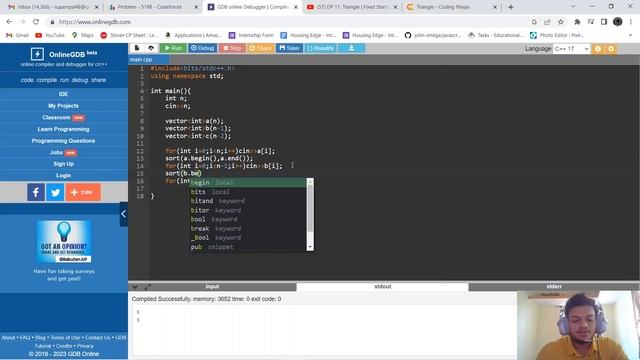
Task: Open Learn Programming in the sidebar
Action: click(63, 129)
